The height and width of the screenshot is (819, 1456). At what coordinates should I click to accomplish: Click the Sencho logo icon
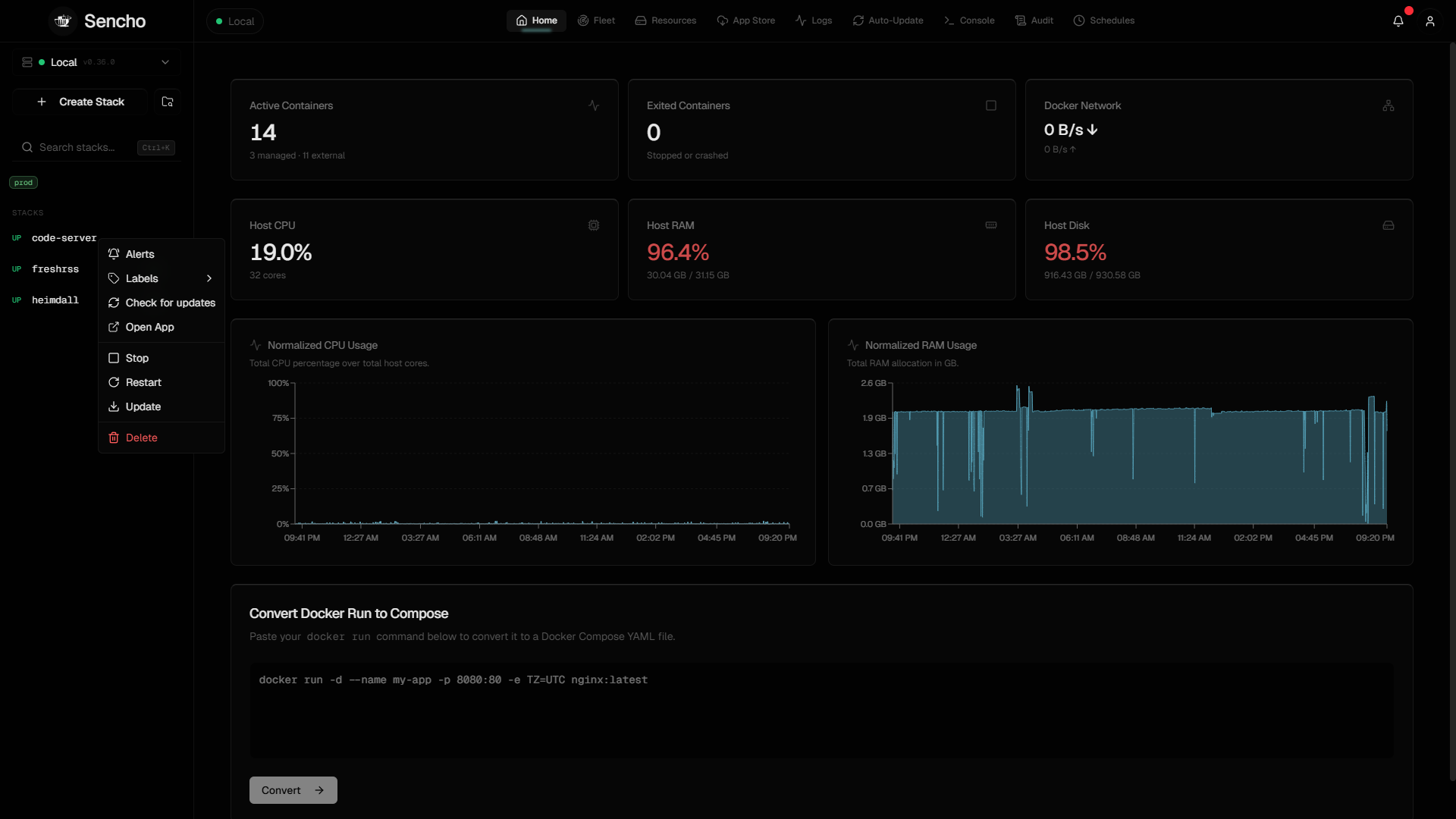click(63, 21)
